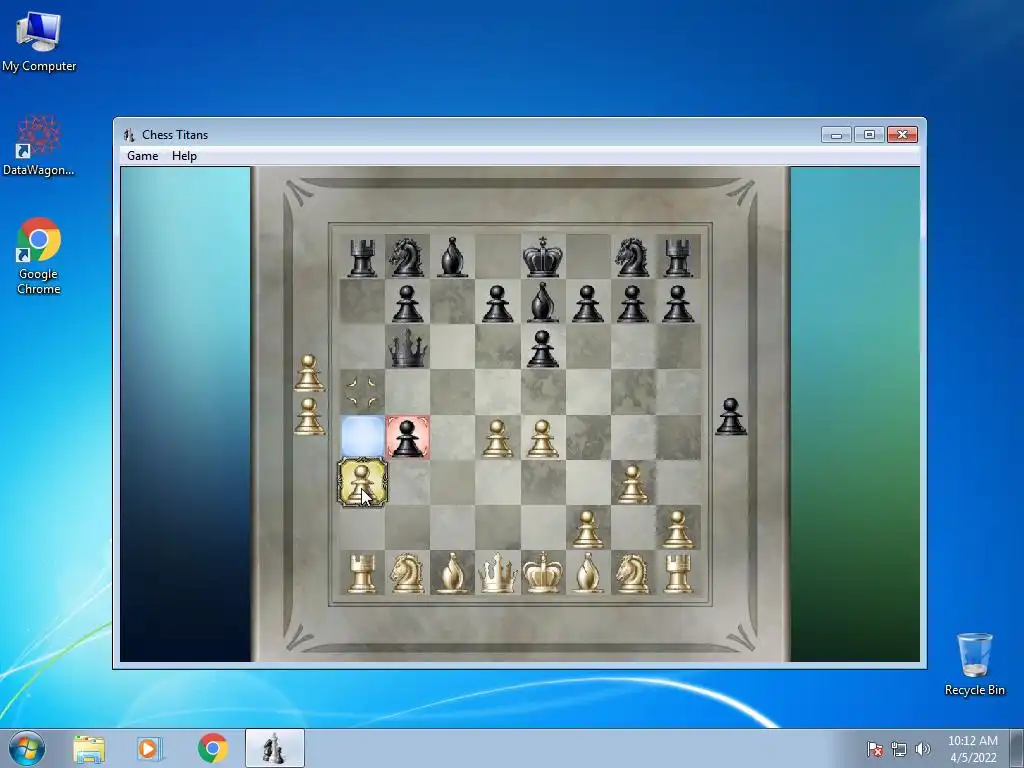Click the black pawn on e6
The width and height of the screenshot is (1024, 768).
[543, 348]
